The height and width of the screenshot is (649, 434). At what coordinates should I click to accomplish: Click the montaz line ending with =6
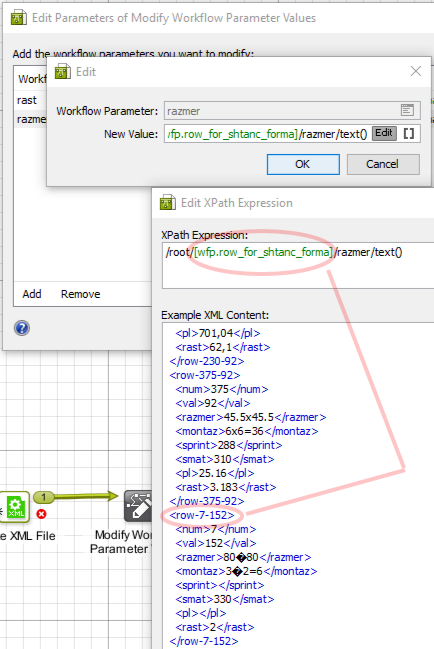click(246, 572)
